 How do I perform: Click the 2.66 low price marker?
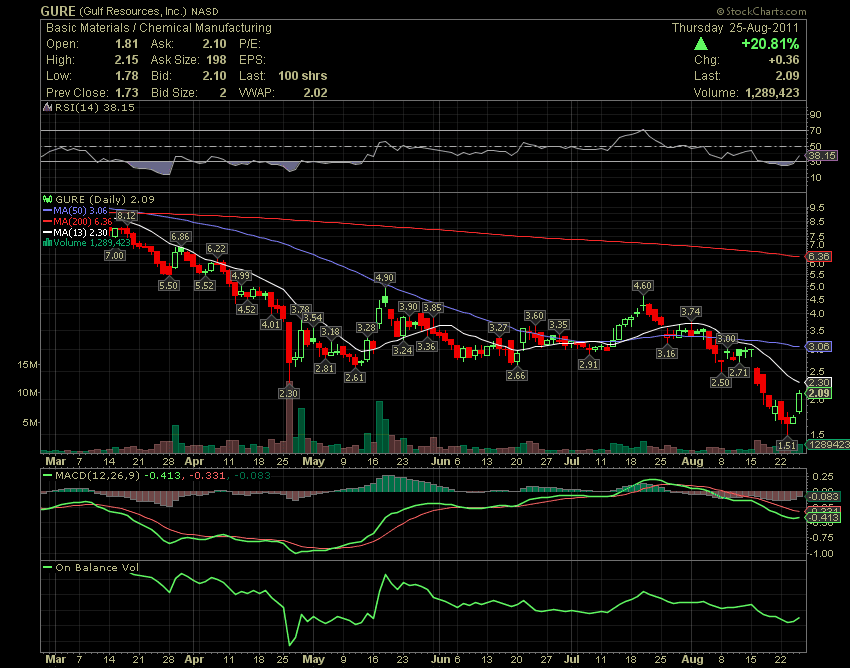tap(516, 375)
